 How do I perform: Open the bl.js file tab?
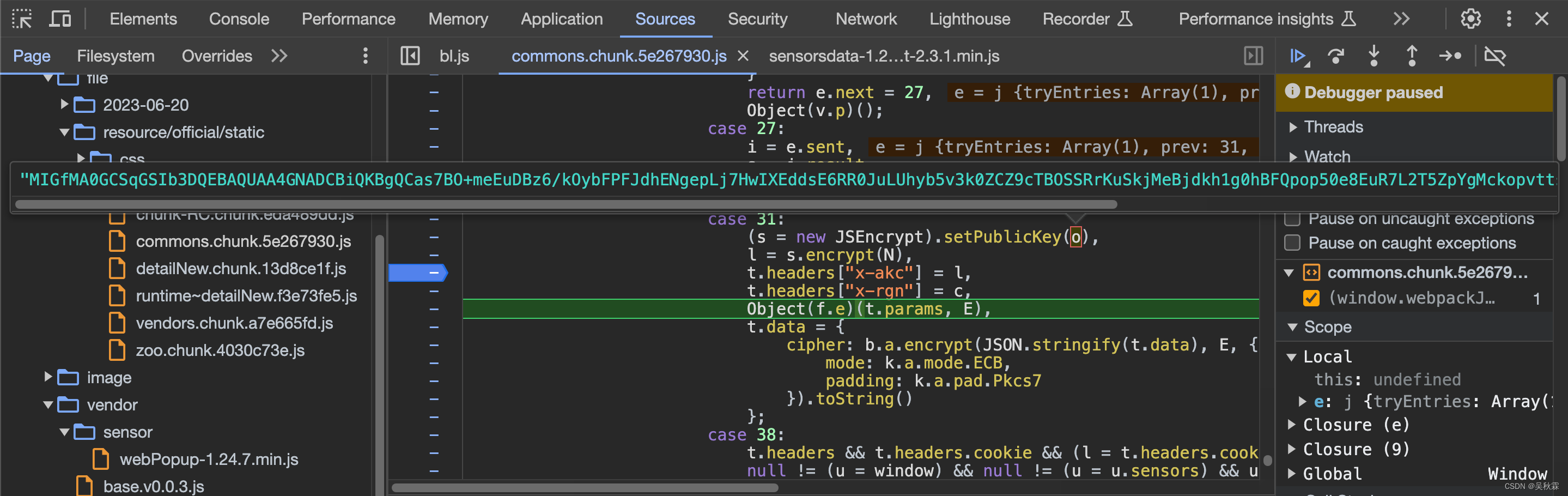point(454,56)
